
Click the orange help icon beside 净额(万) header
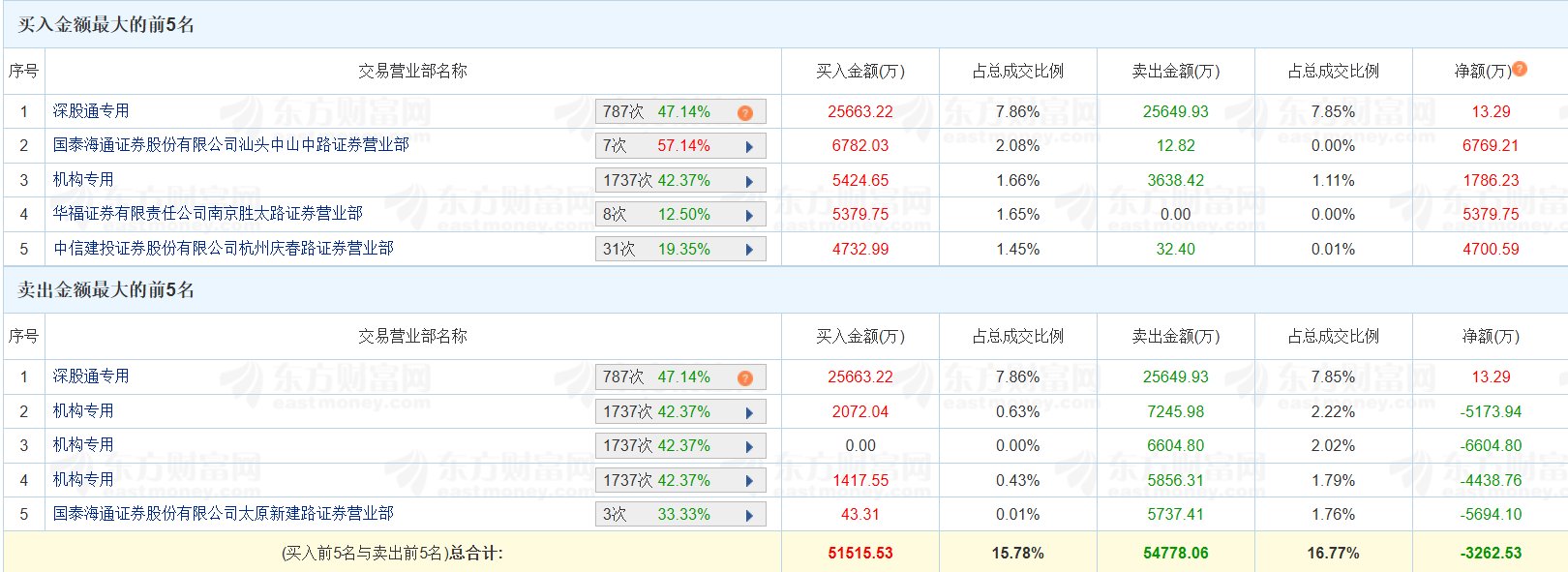pos(1520,69)
